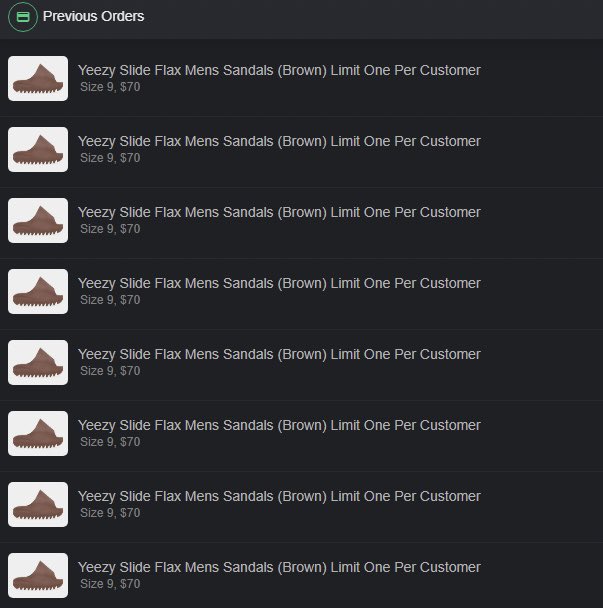Screen dimensions: 603x608
Task: Open the seventh order's sandal thumbnail
Action: click(x=38, y=504)
